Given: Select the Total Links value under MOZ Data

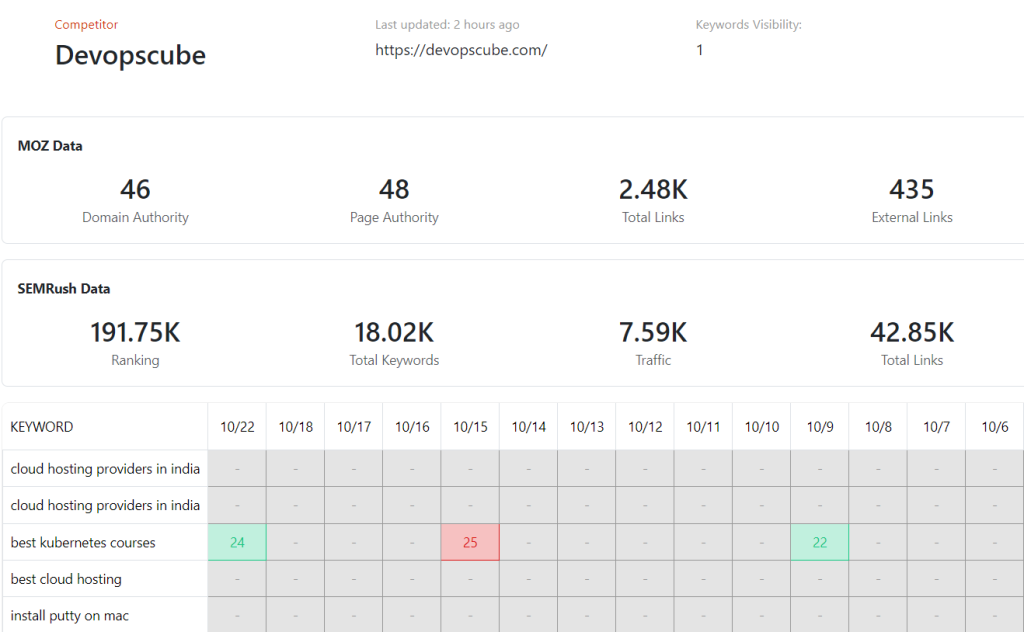Looking at the screenshot, I should point(653,189).
